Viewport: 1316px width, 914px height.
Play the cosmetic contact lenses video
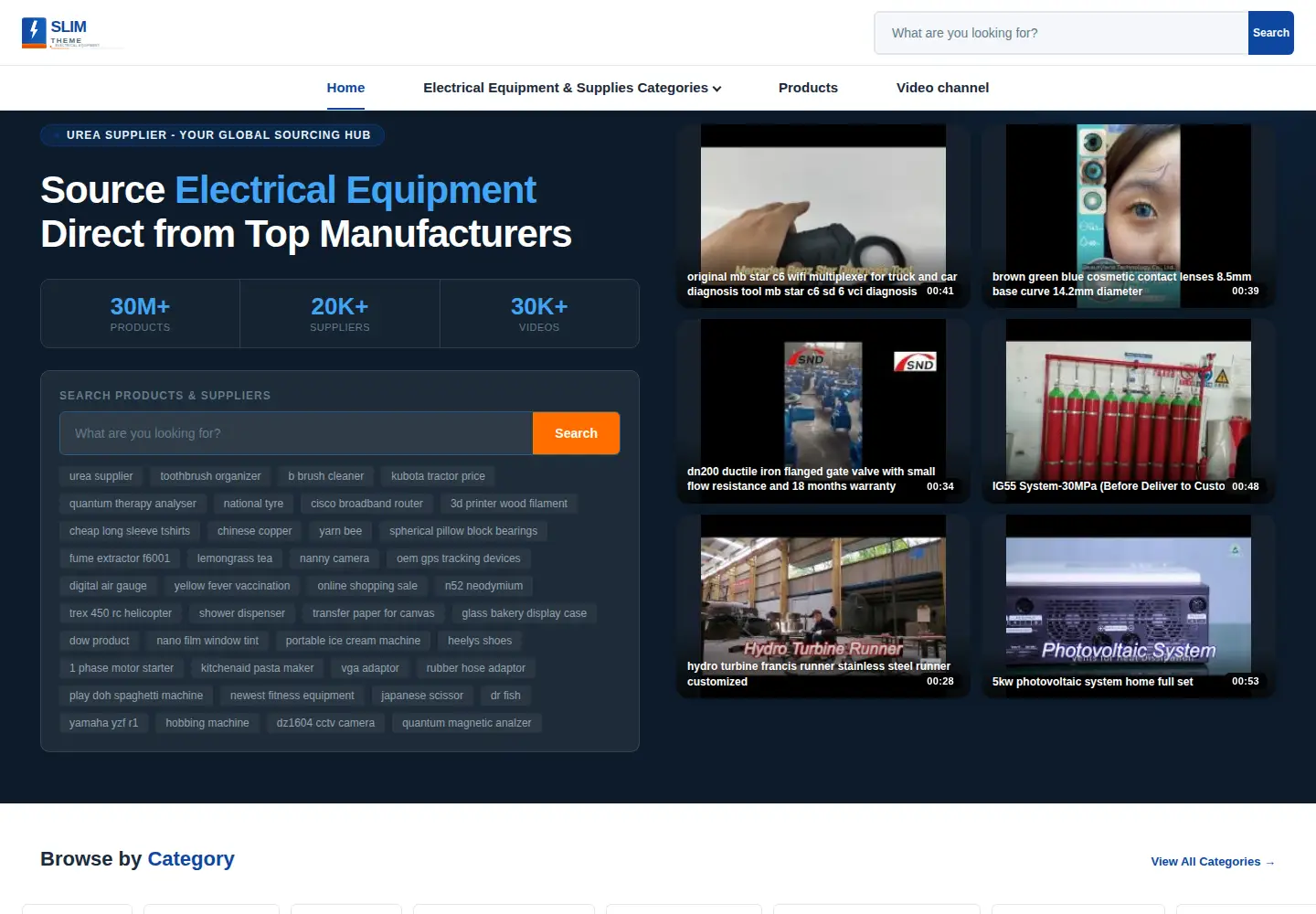point(1129,216)
